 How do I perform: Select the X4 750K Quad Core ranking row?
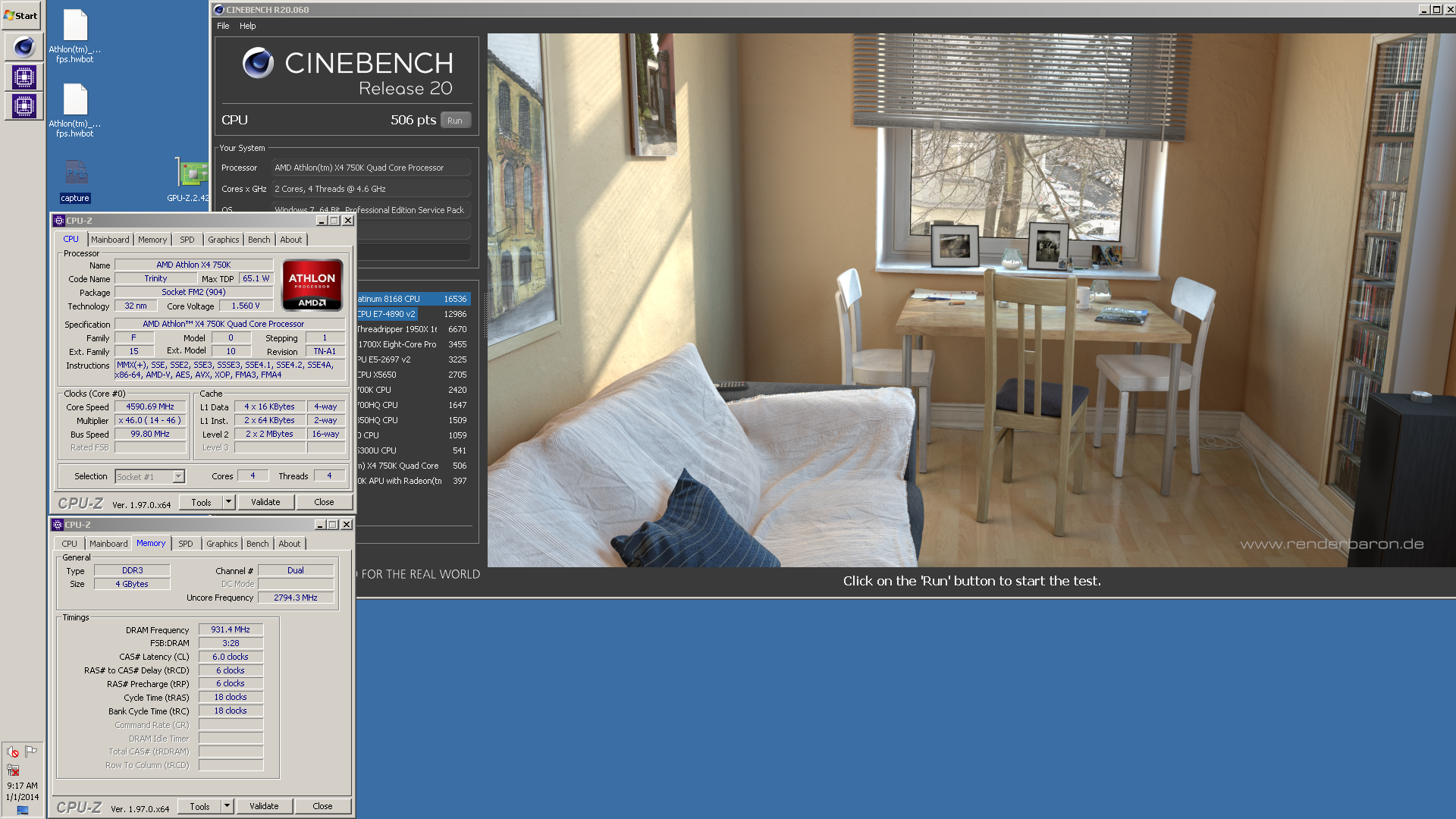coord(413,466)
